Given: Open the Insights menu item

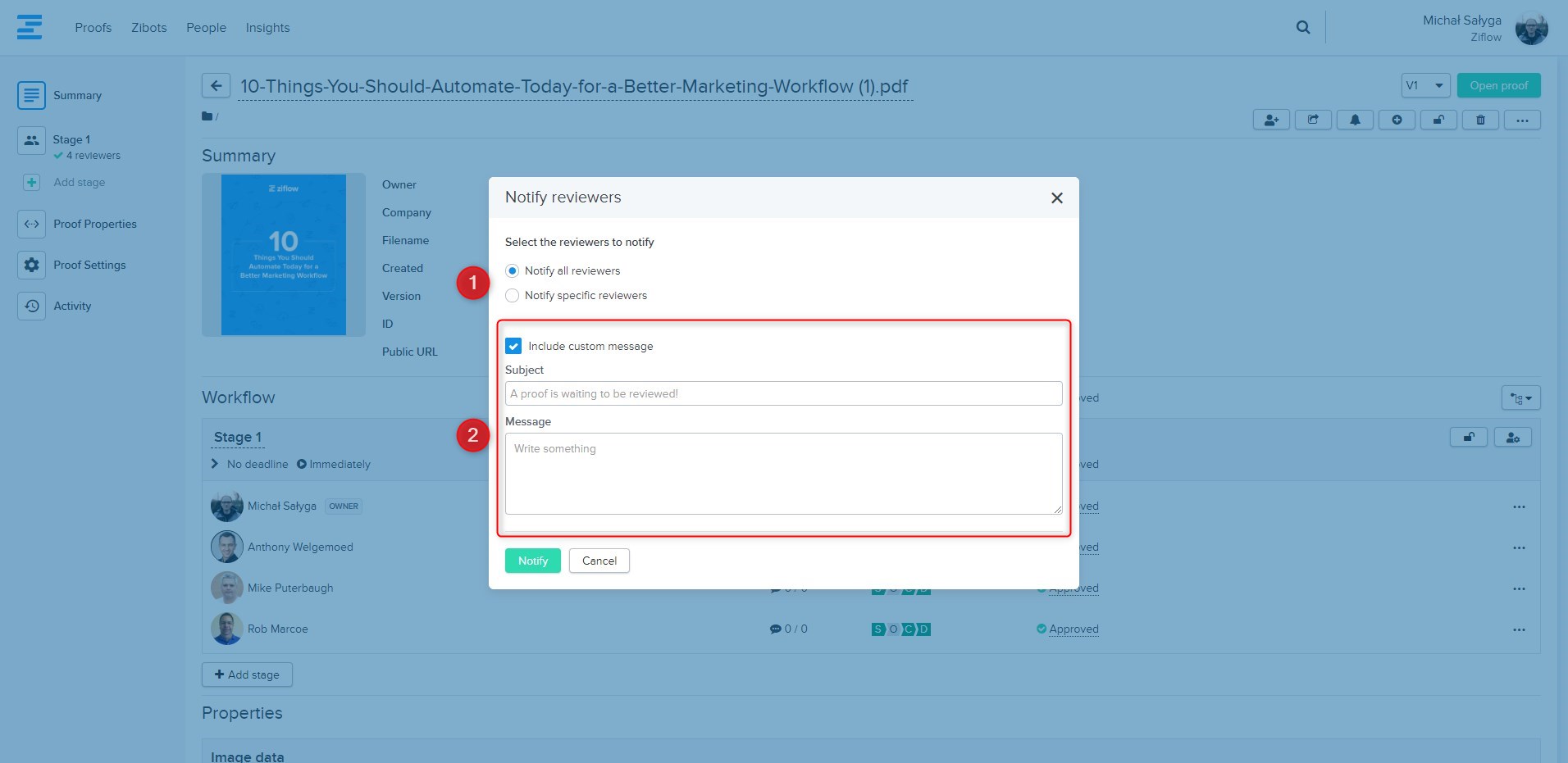Looking at the screenshot, I should click(x=267, y=28).
